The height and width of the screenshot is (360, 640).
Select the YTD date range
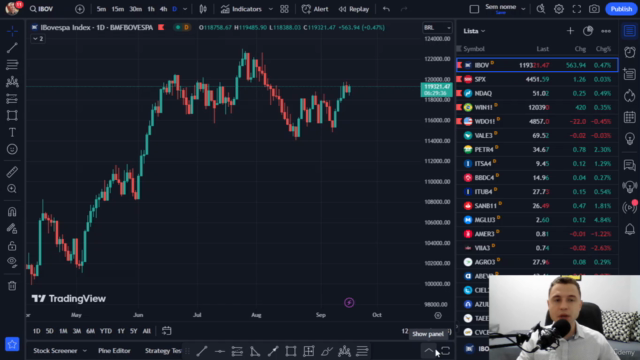click(106, 331)
